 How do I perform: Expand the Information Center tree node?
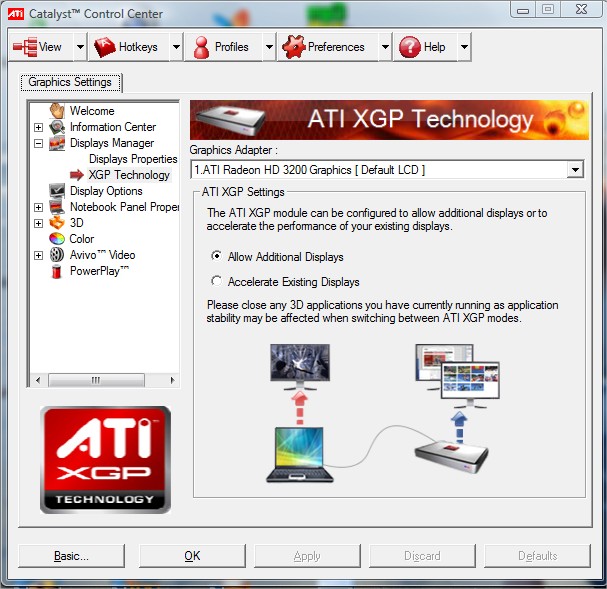coord(38,127)
